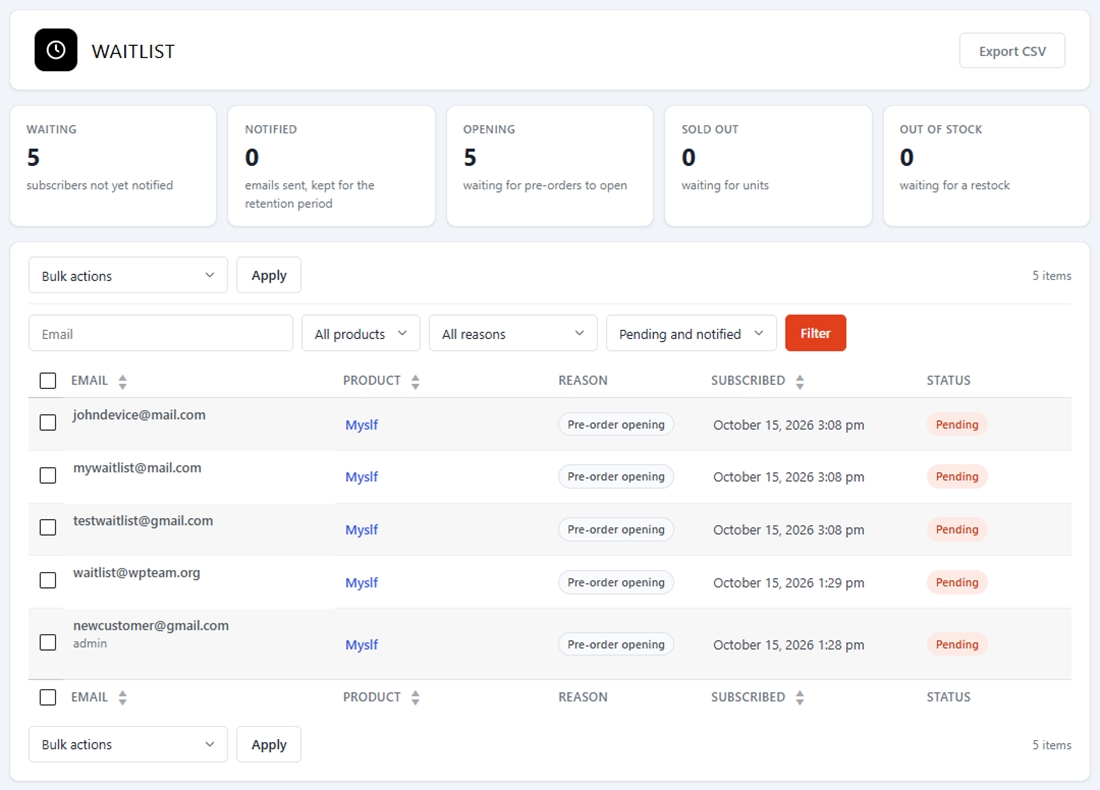Image resolution: width=1100 pixels, height=790 pixels.
Task: Select the waitlist@wpteam.org entry checkbox
Action: click(x=48, y=580)
